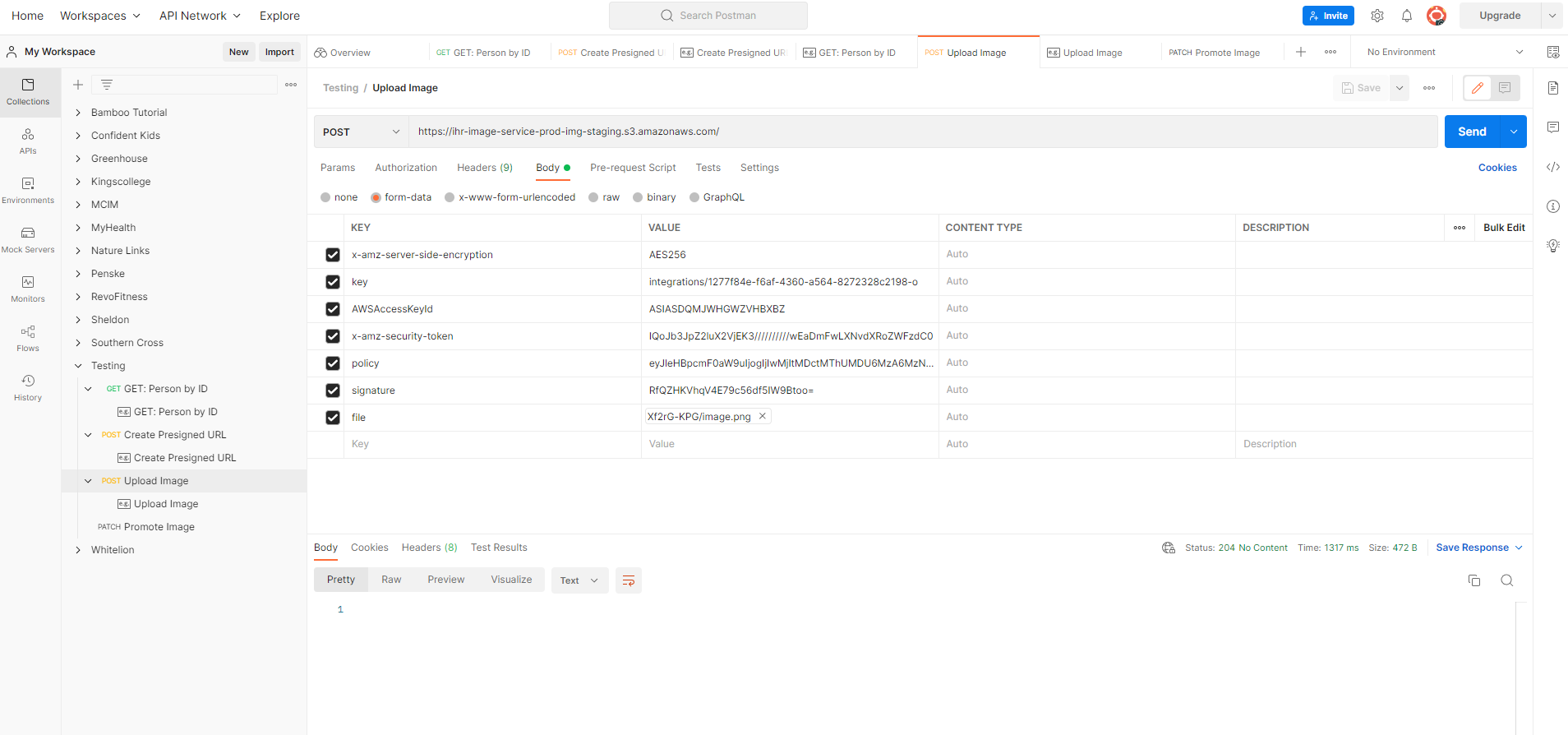The height and width of the screenshot is (735, 1568).
Task: Uncheck the x-amz-security-token row checkbox
Action: [x=333, y=336]
